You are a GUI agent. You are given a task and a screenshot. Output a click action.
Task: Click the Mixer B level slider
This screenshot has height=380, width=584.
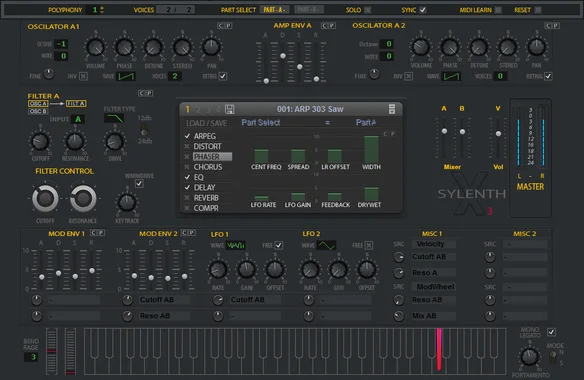[462, 132]
